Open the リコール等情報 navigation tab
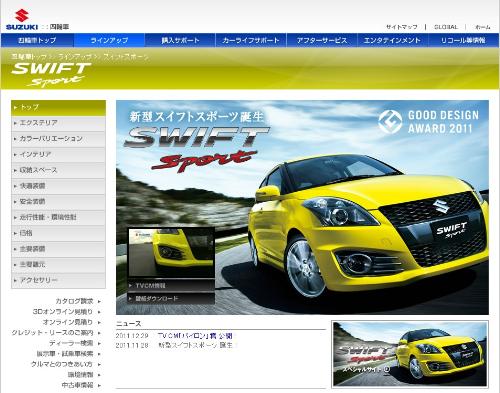 point(463,40)
